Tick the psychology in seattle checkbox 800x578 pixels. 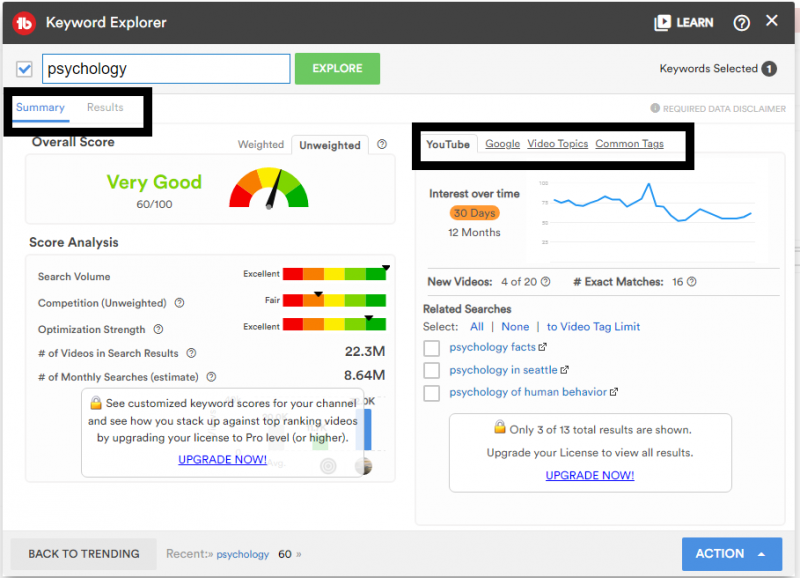pyautogui.click(x=432, y=371)
